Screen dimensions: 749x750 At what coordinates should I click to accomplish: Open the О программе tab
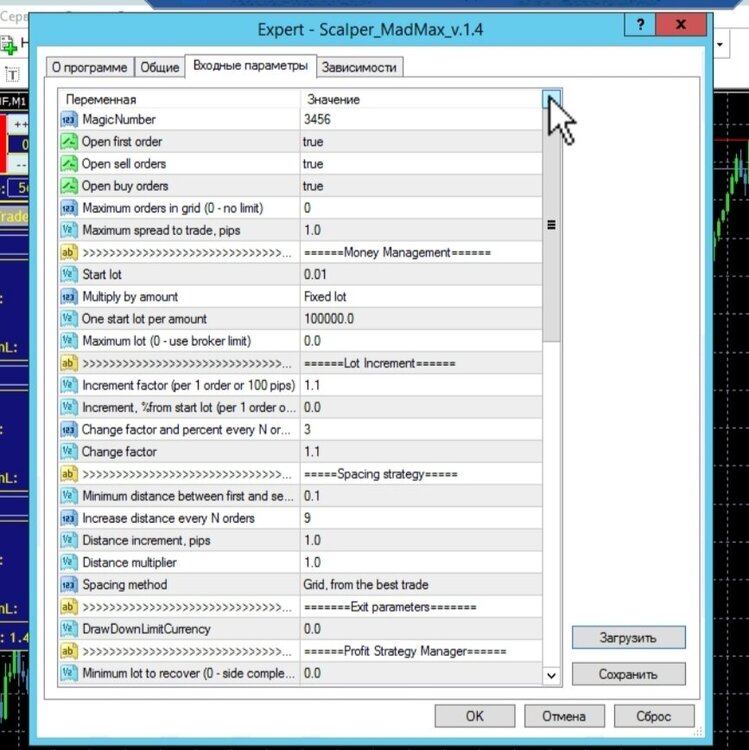(x=89, y=67)
